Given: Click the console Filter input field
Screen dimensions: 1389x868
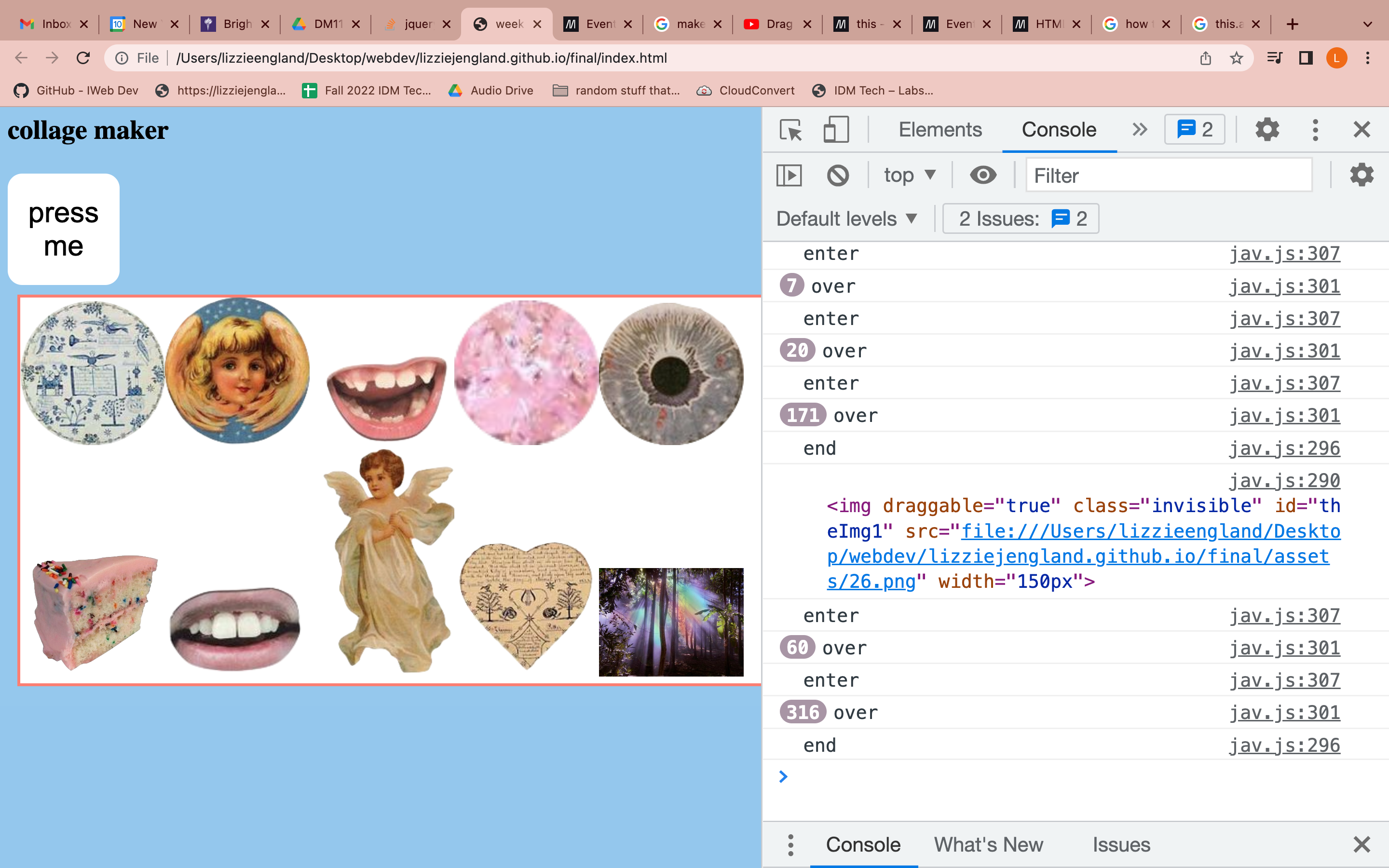Looking at the screenshot, I should [x=1168, y=175].
